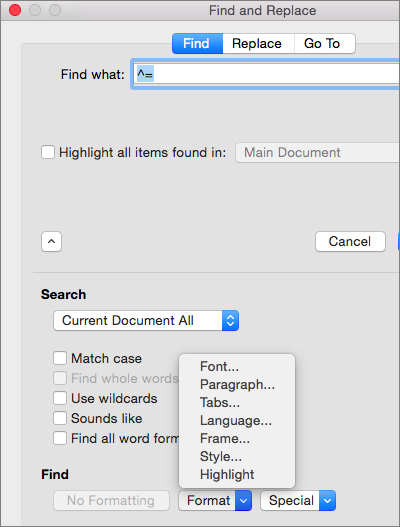400x527 pixels.
Task: Open the Go To tab
Action: coord(323,43)
